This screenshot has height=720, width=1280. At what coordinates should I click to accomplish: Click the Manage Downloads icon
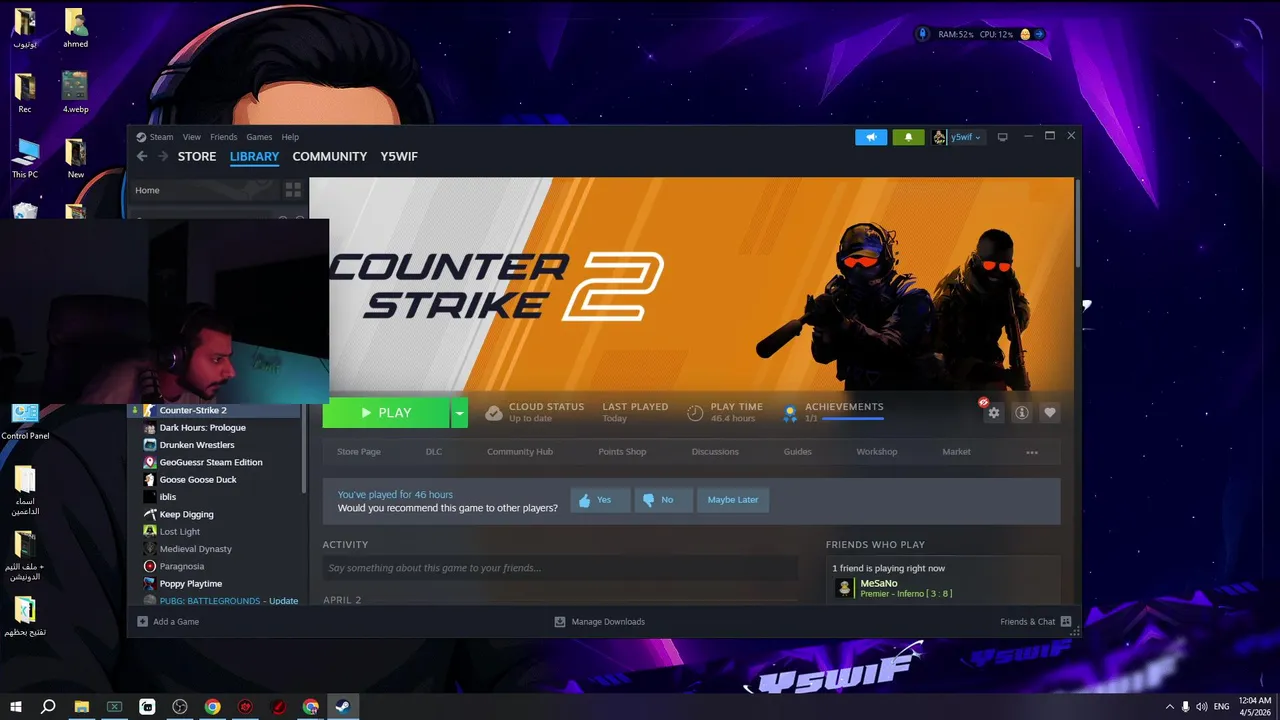[x=560, y=621]
